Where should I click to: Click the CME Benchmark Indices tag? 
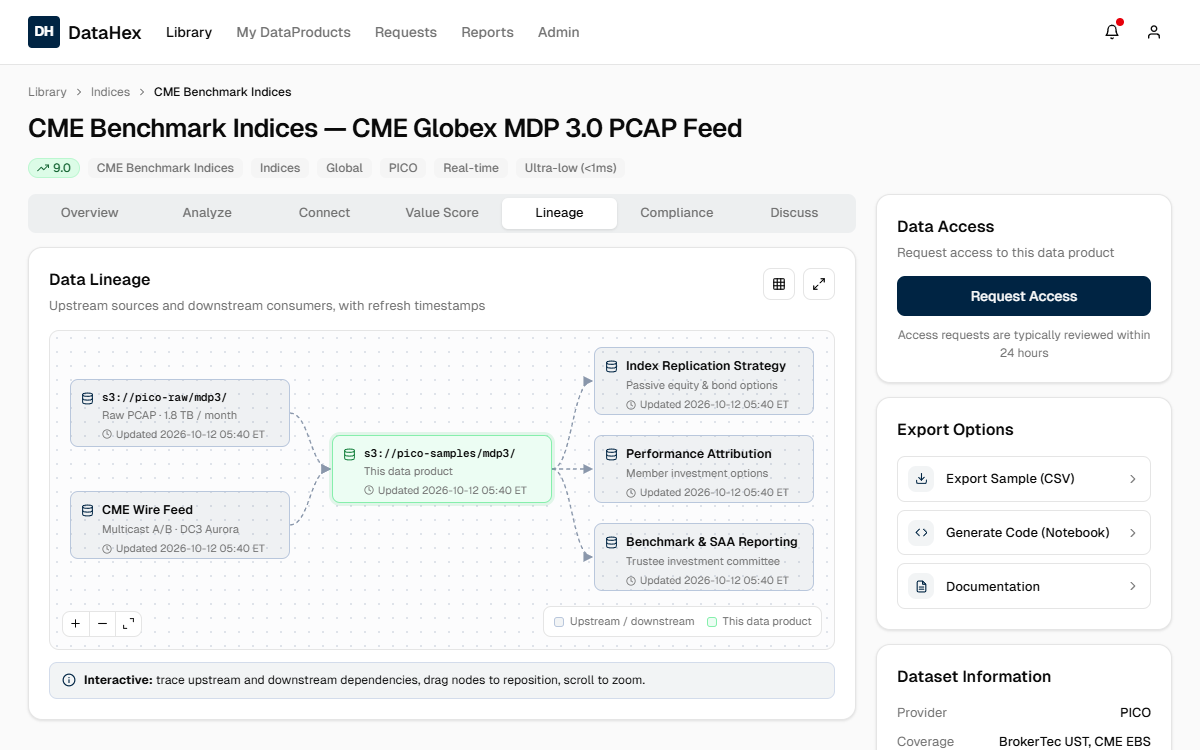point(165,168)
